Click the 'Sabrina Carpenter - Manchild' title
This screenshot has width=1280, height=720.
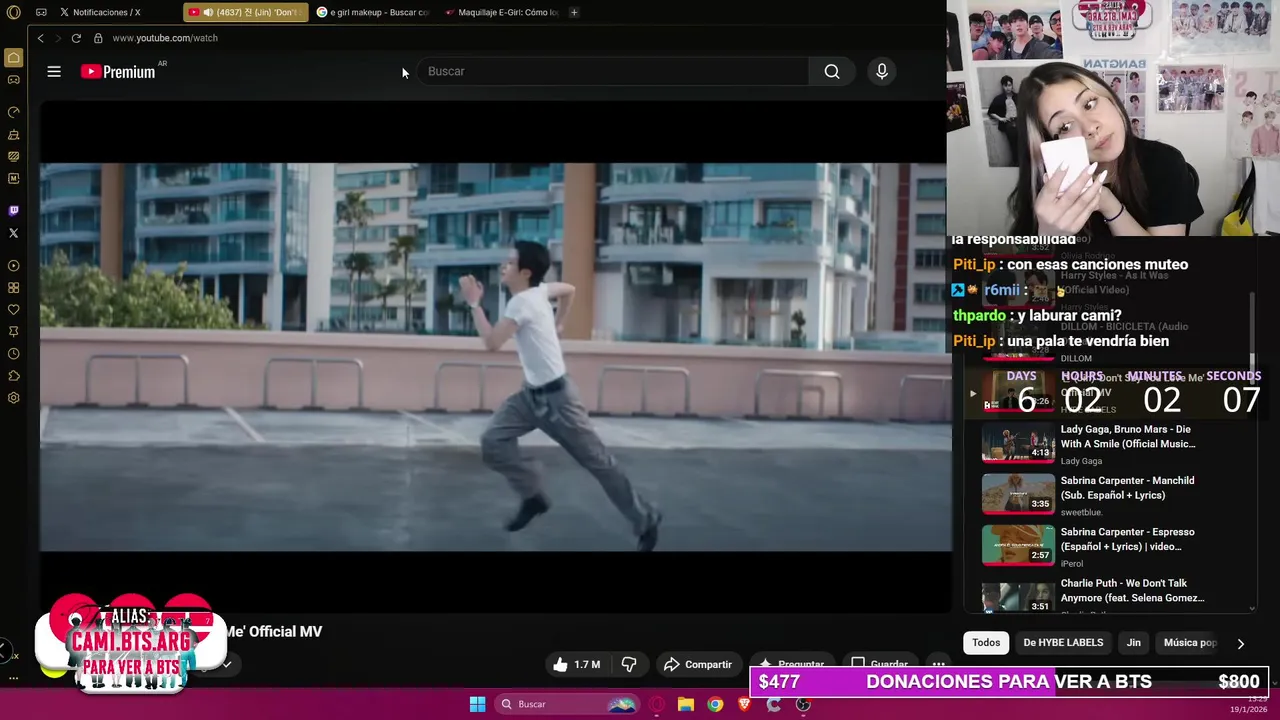tap(1127, 488)
